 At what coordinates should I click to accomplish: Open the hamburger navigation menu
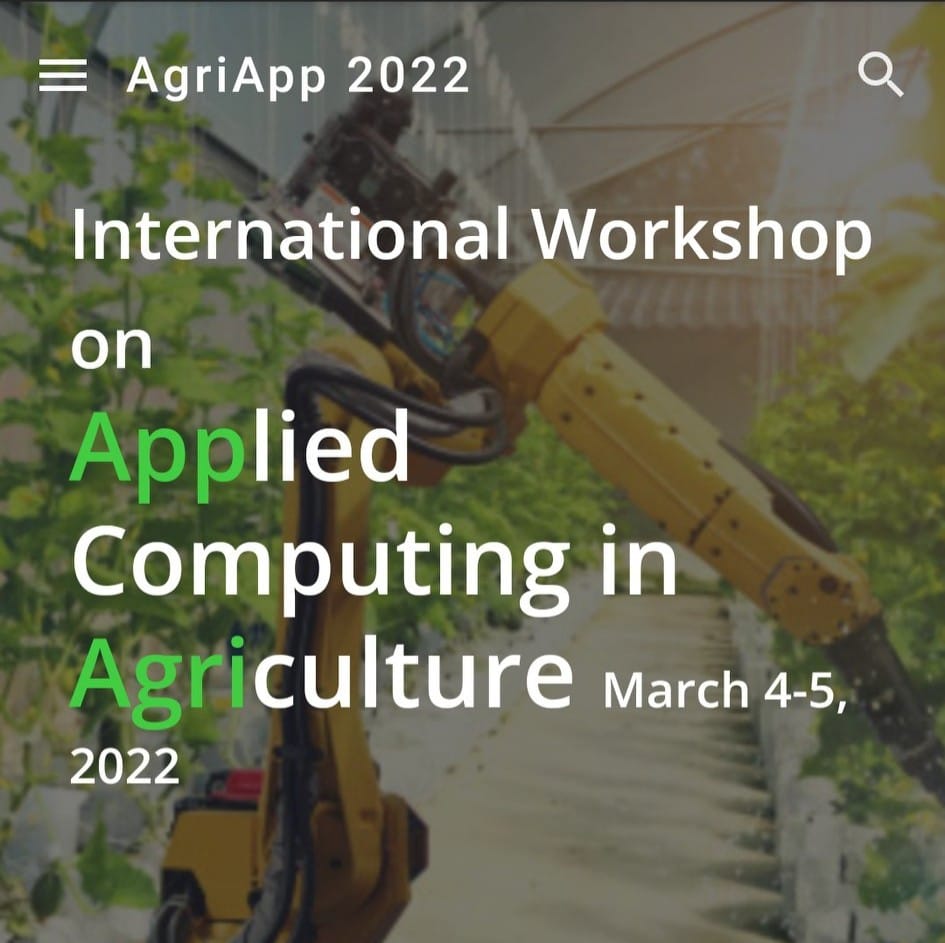point(63,75)
